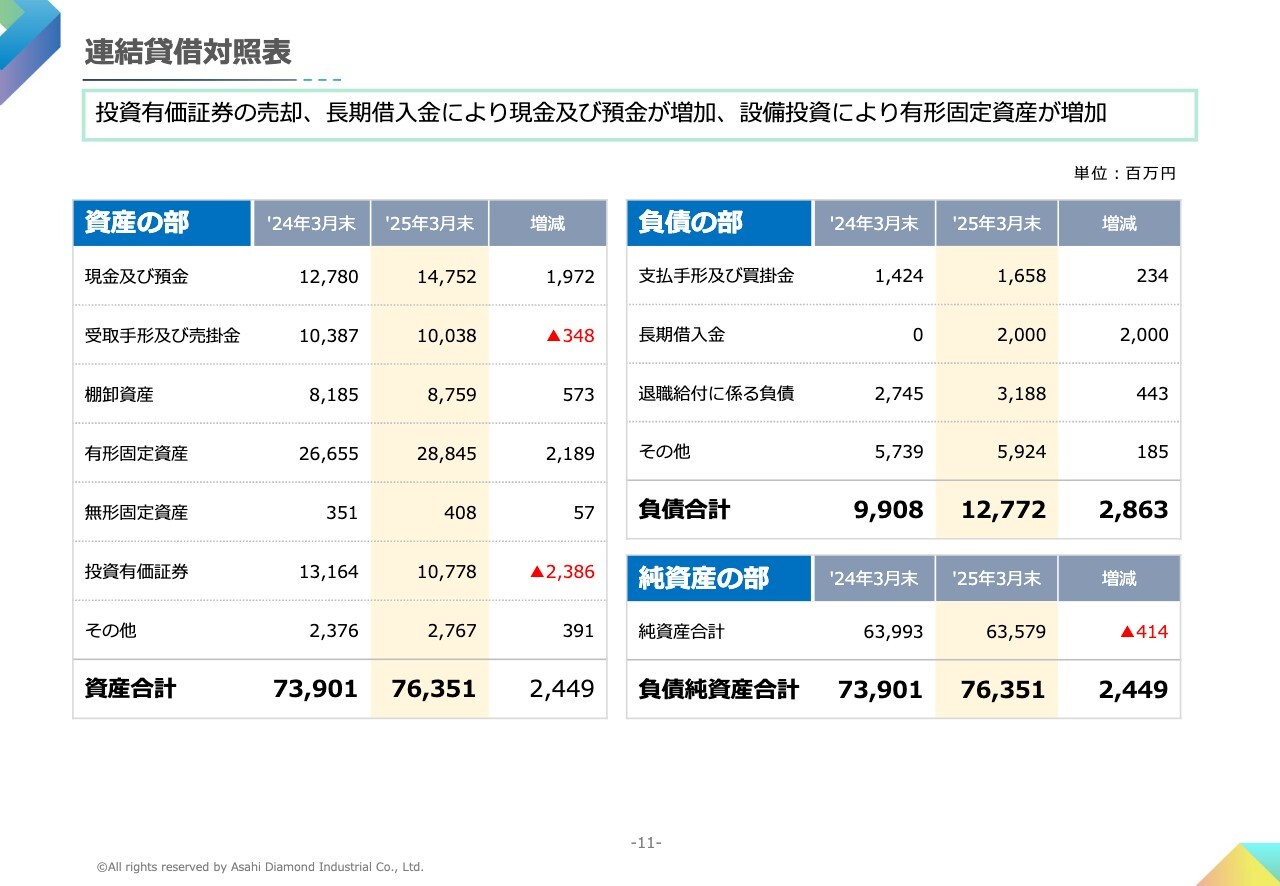Click the 資産の部 table header
The height and width of the screenshot is (886, 1280).
[x=162, y=223]
